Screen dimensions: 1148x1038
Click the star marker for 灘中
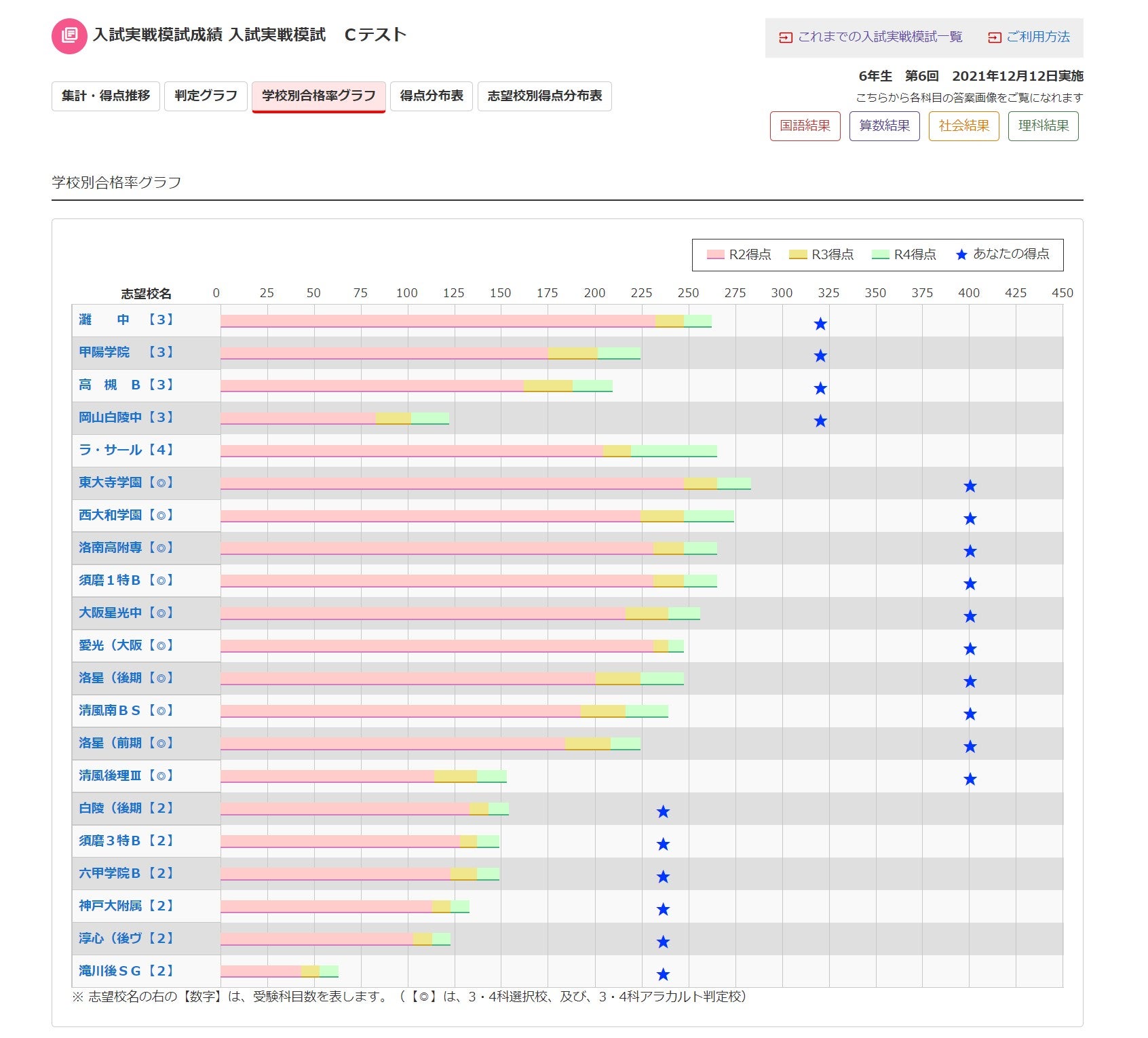coord(820,324)
